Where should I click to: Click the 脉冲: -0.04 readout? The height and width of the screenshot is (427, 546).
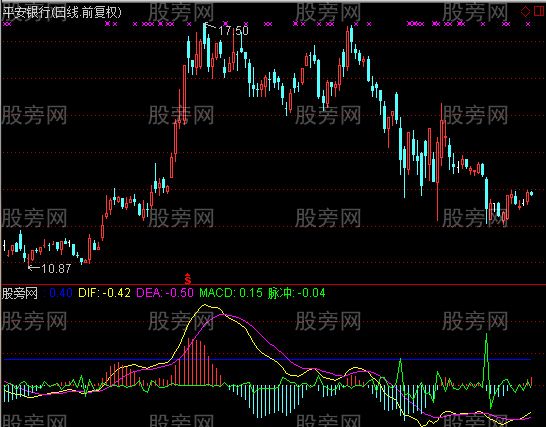297,293
